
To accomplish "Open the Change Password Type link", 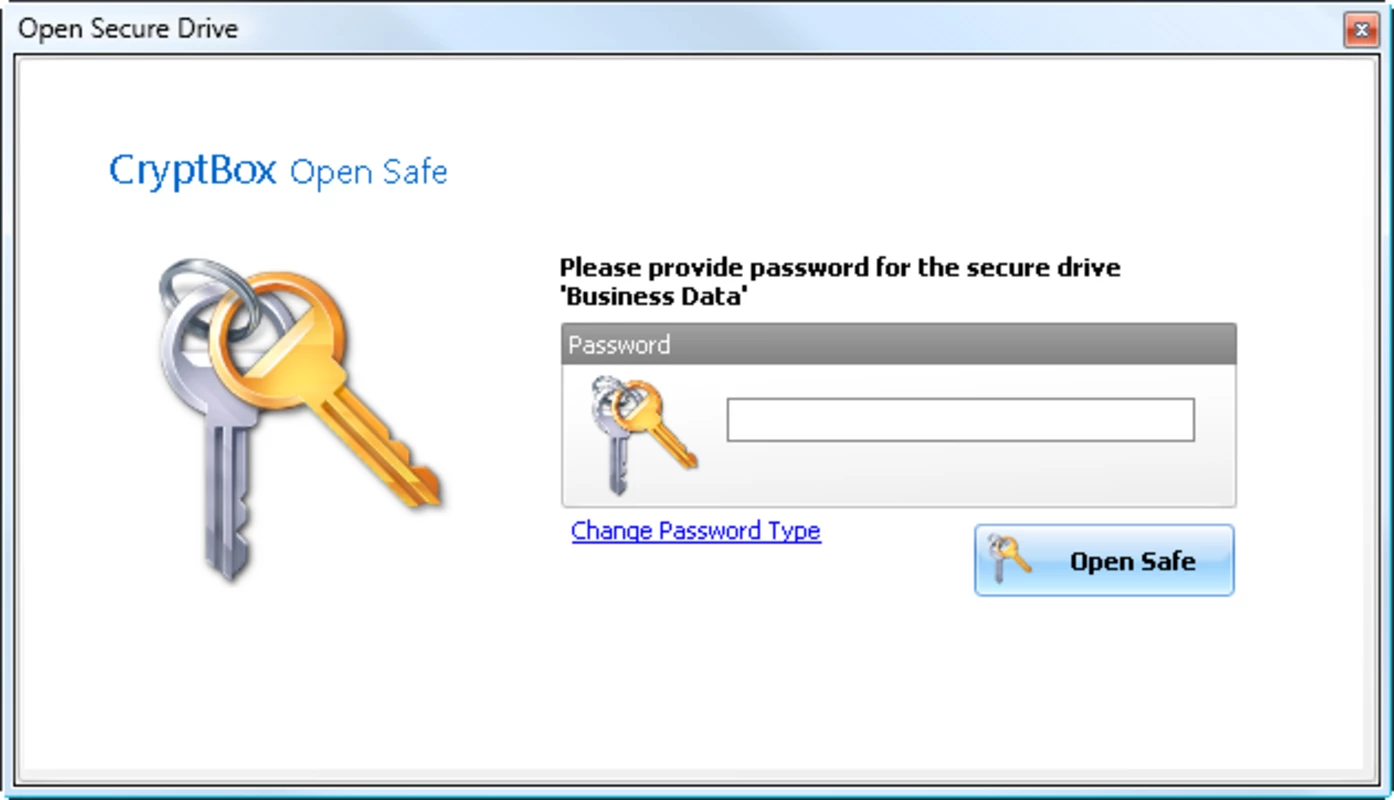I will pyautogui.click(x=696, y=530).
